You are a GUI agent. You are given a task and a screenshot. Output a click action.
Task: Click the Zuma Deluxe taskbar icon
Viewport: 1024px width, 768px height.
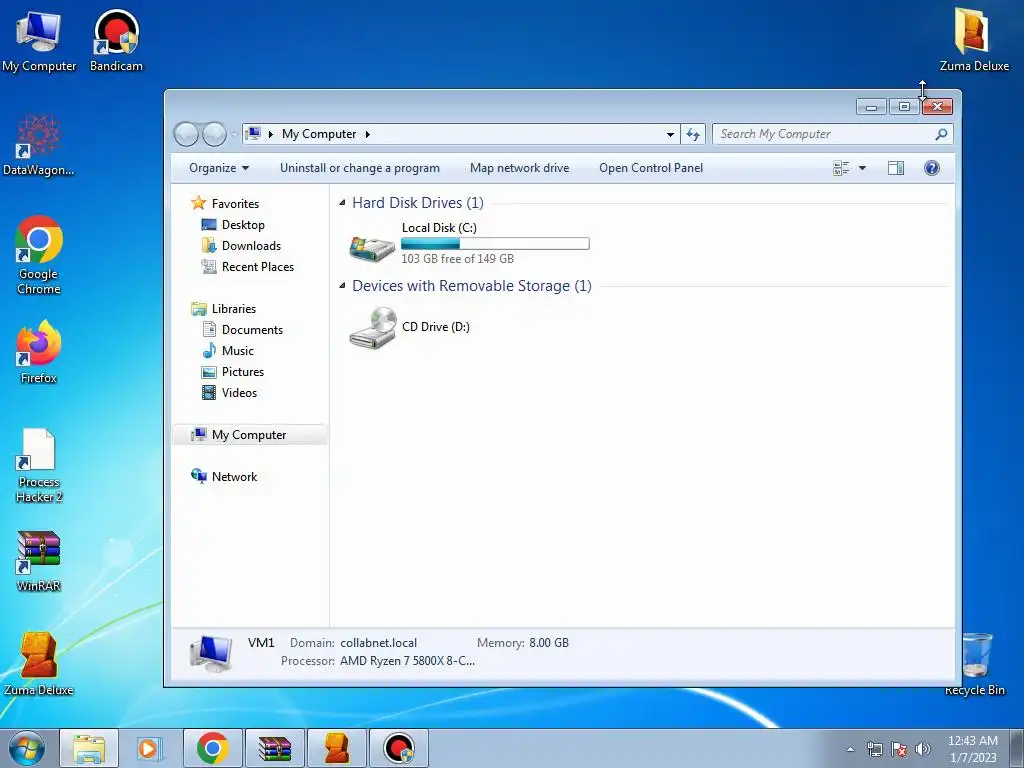(x=337, y=748)
